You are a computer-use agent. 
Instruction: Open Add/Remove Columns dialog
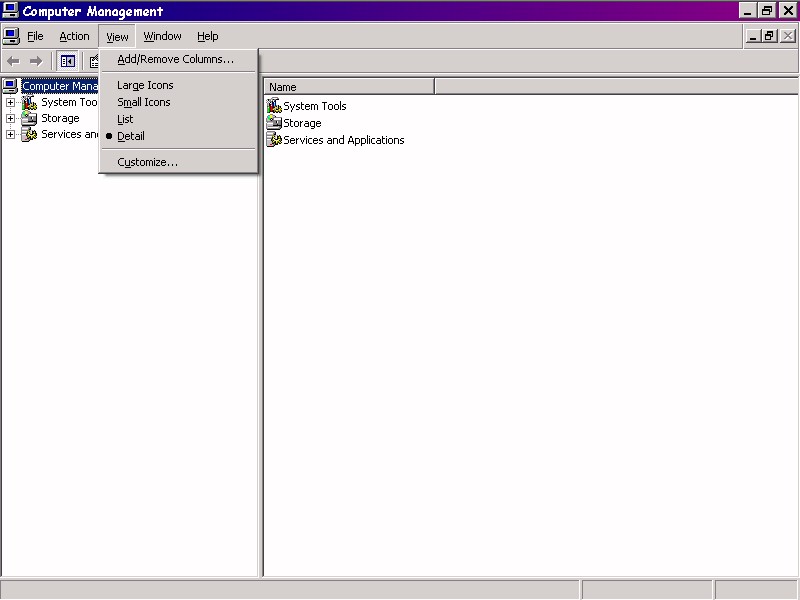click(x=178, y=59)
